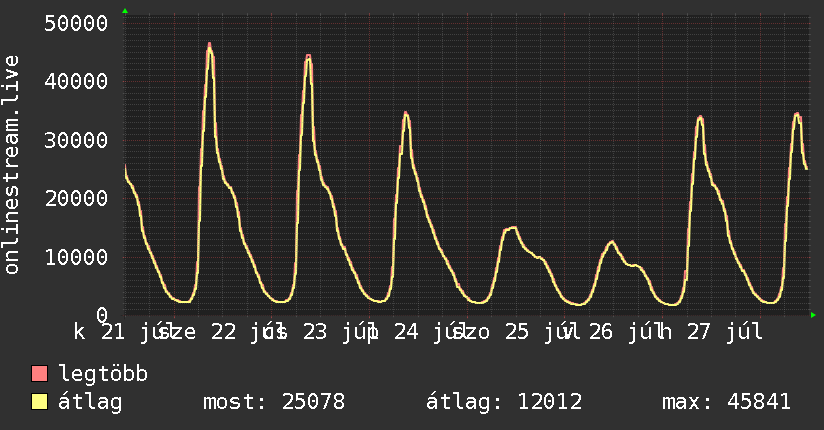This screenshot has width=824, height=430.
Task: Click the 27 júl date label
Action: pyautogui.click(x=725, y=332)
